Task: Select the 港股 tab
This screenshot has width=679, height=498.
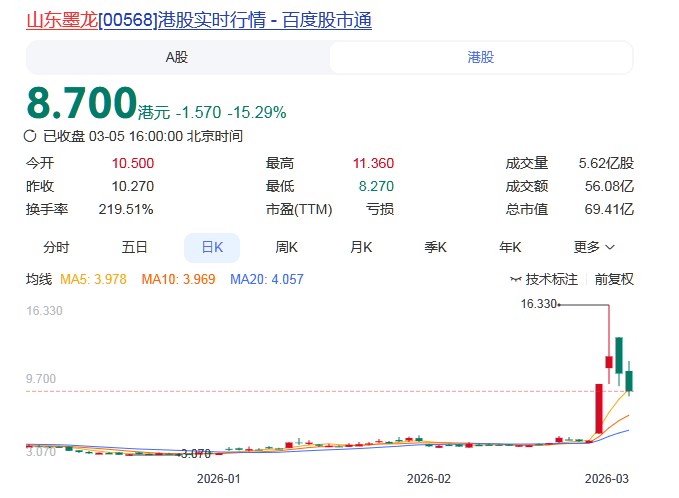Action: click(481, 57)
